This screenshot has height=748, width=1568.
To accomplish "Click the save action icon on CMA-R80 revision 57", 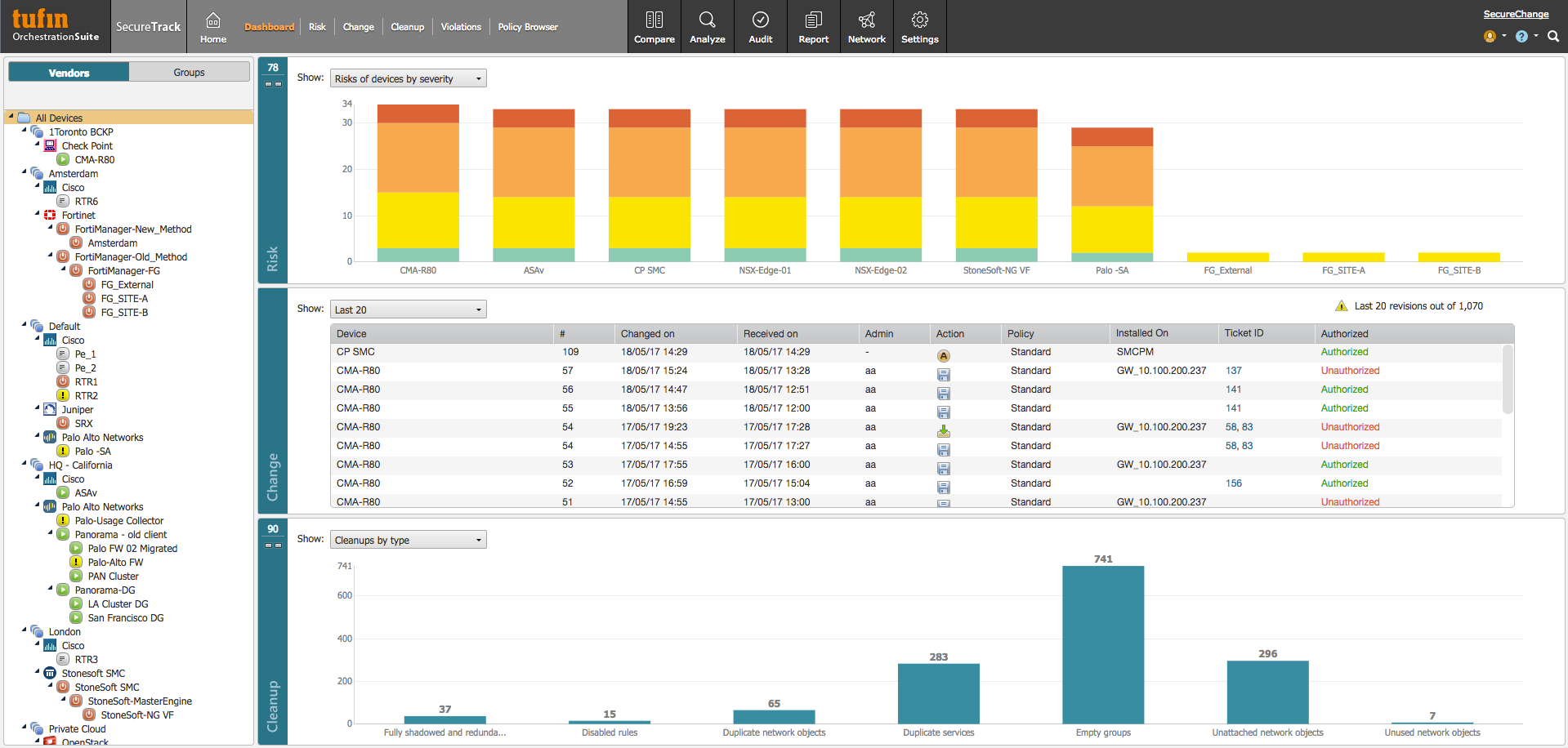I will 944,374.
